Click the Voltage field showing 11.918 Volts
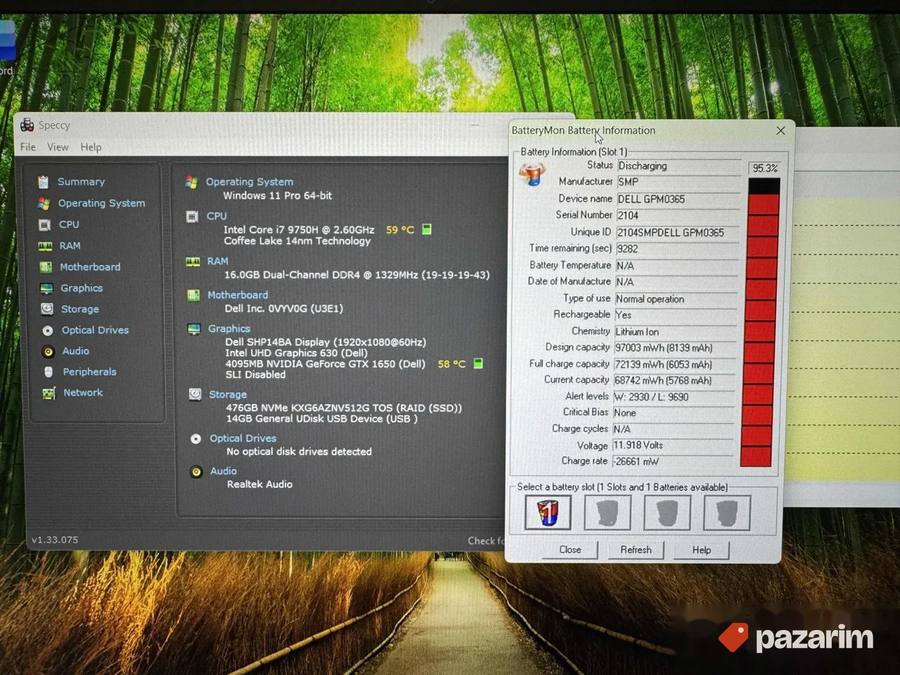This screenshot has width=900, height=675. pos(673,445)
